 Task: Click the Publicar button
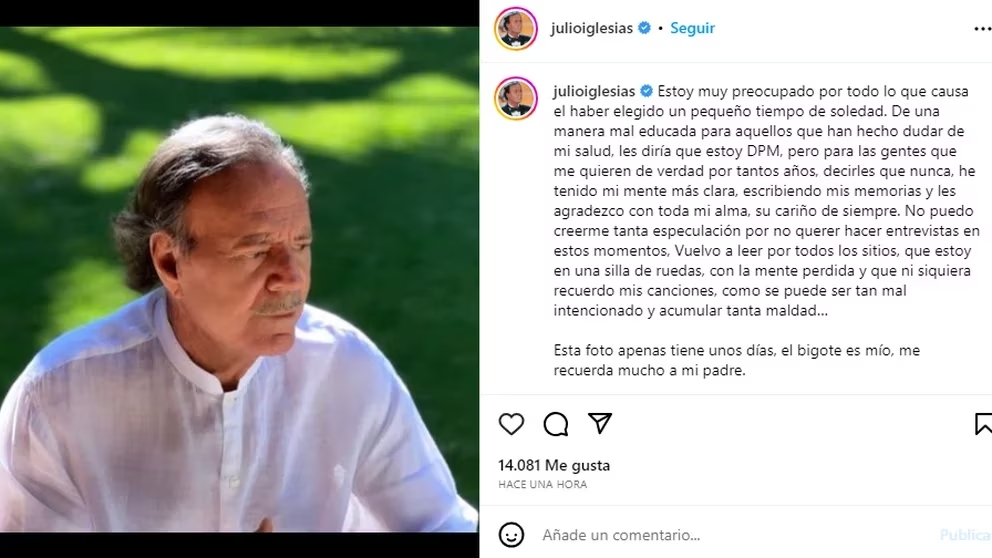click(x=965, y=535)
